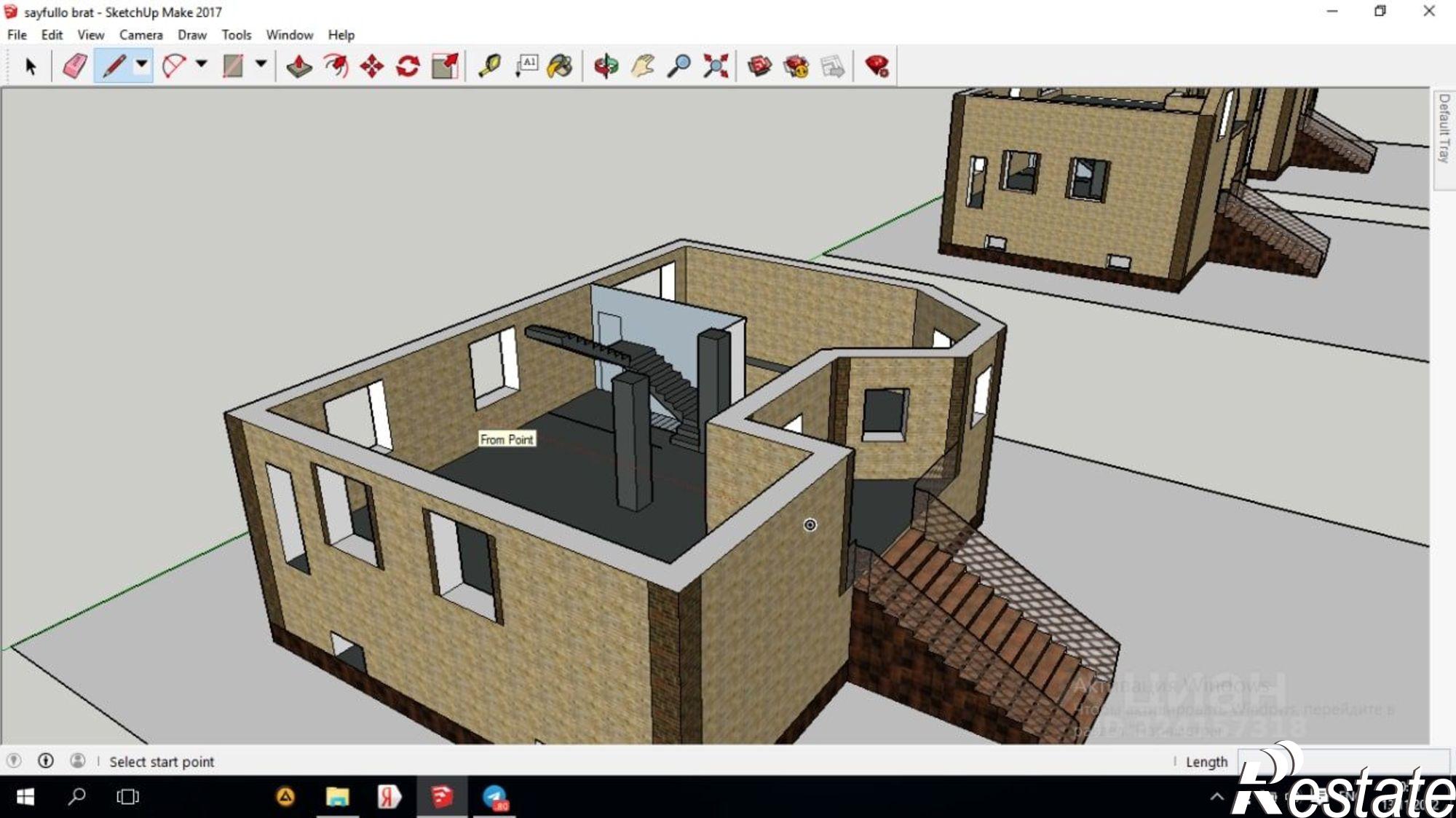Expand the Line tool dropdown arrow
Image resolution: width=1456 pixels, height=818 pixels.
[x=142, y=64]
